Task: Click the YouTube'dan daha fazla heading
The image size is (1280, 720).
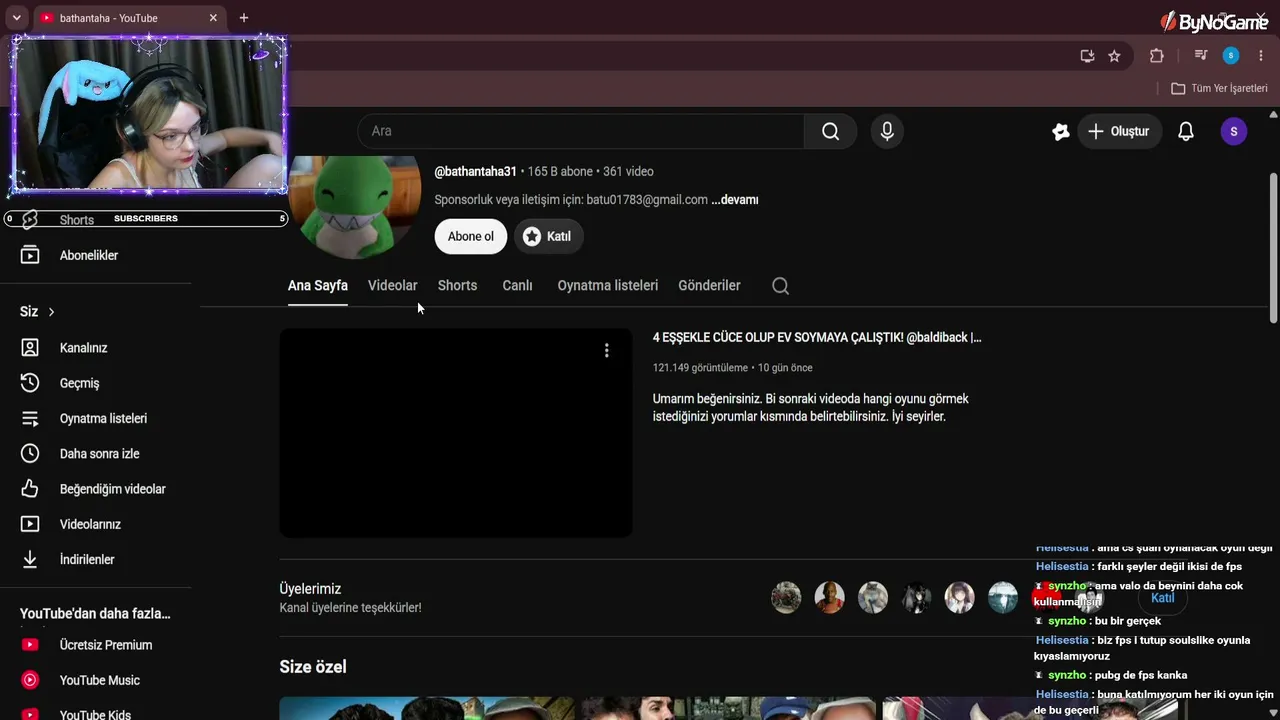Action: pos(95,614)
